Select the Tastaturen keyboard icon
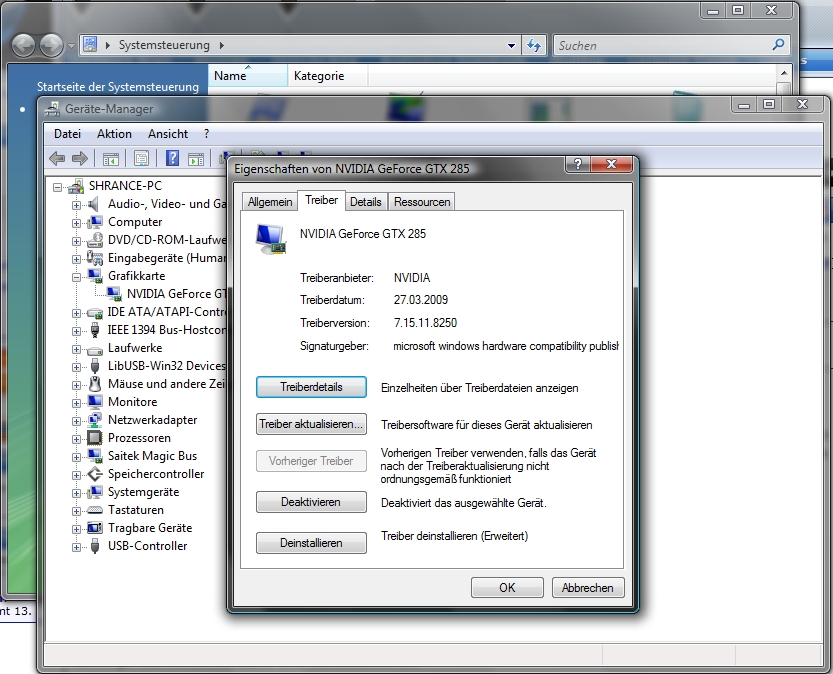833x674 pixels. click(95, 510)
